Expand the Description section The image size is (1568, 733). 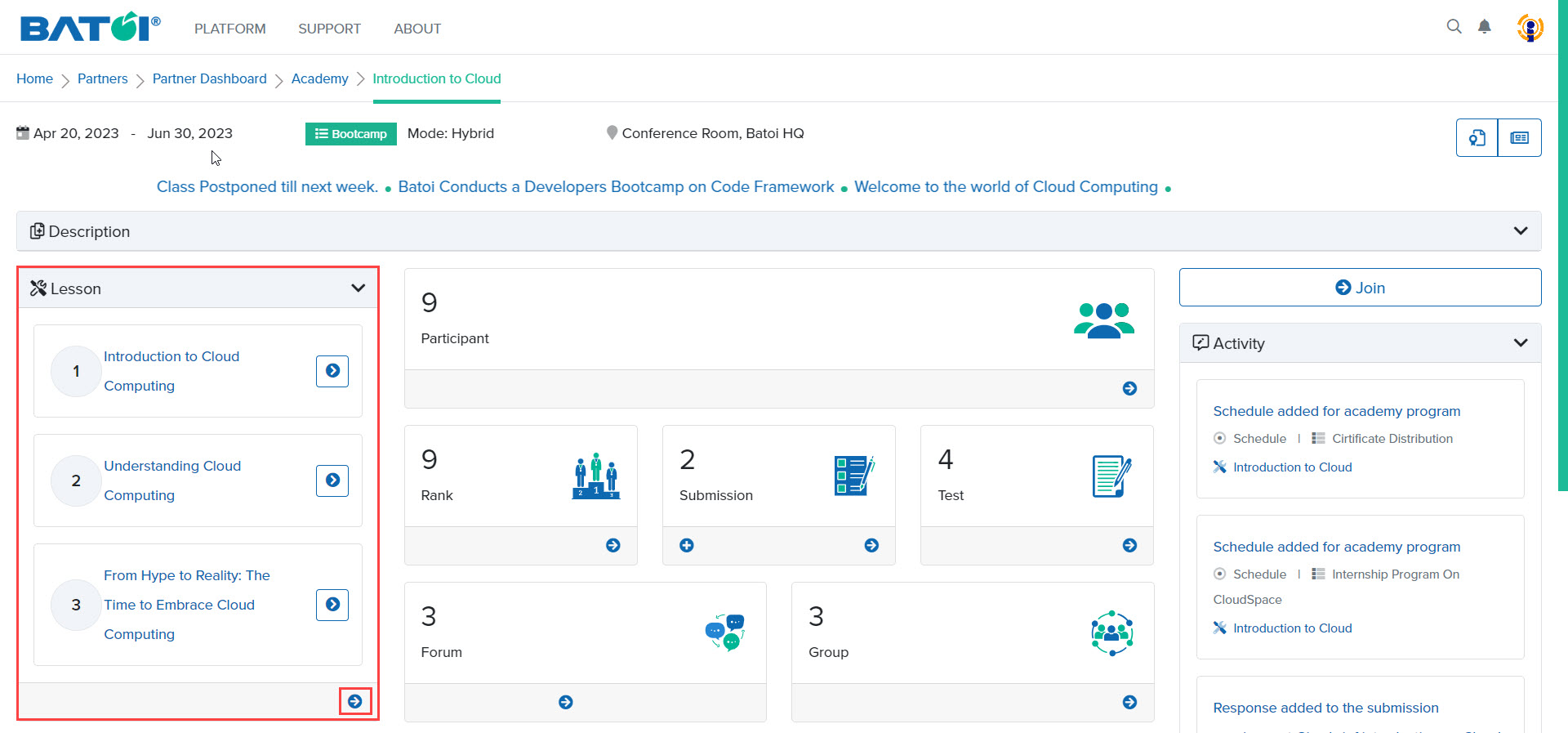pos(778,231)
